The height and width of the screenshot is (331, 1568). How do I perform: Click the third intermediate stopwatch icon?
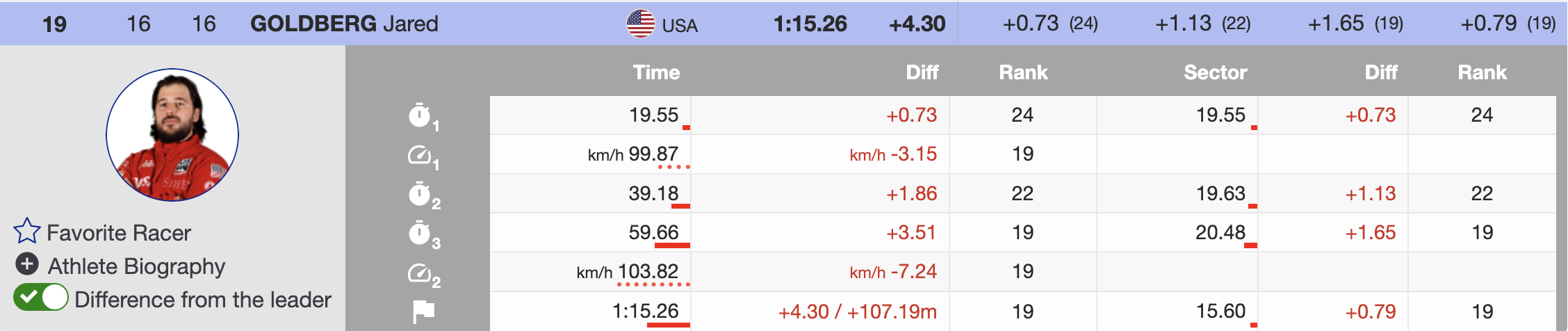pos(420,233)
